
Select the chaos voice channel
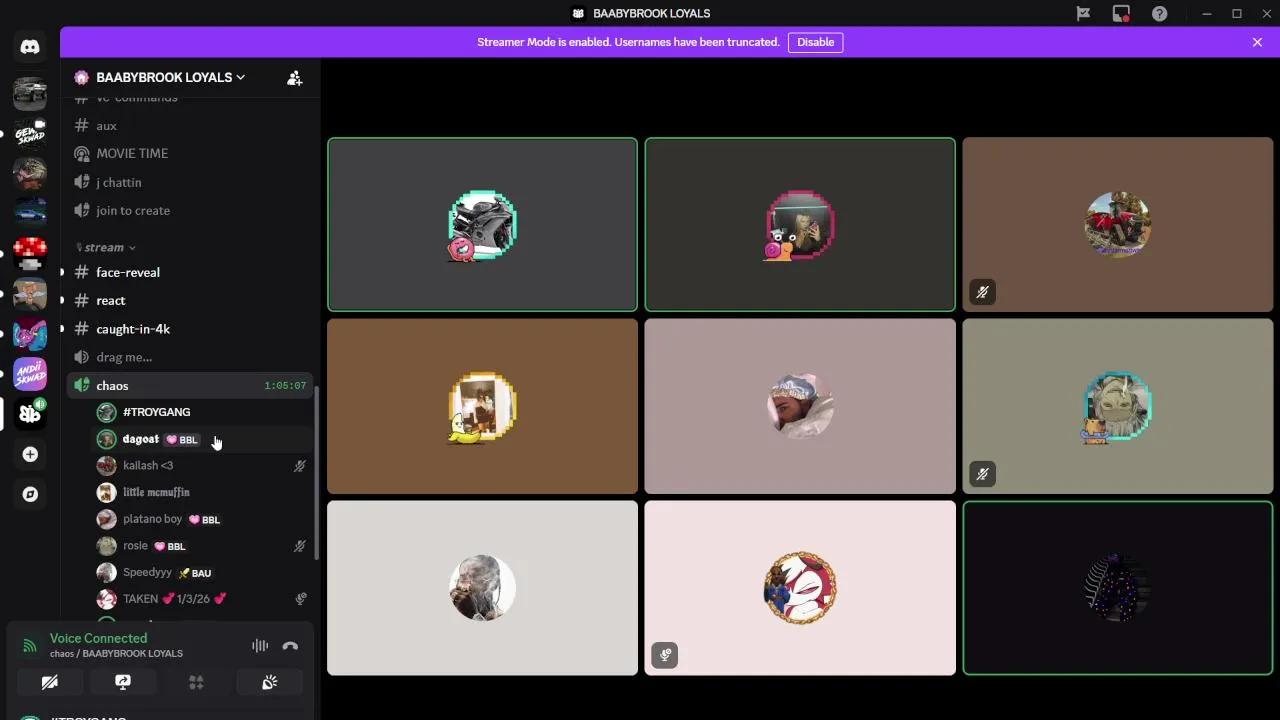pos(190,386)
